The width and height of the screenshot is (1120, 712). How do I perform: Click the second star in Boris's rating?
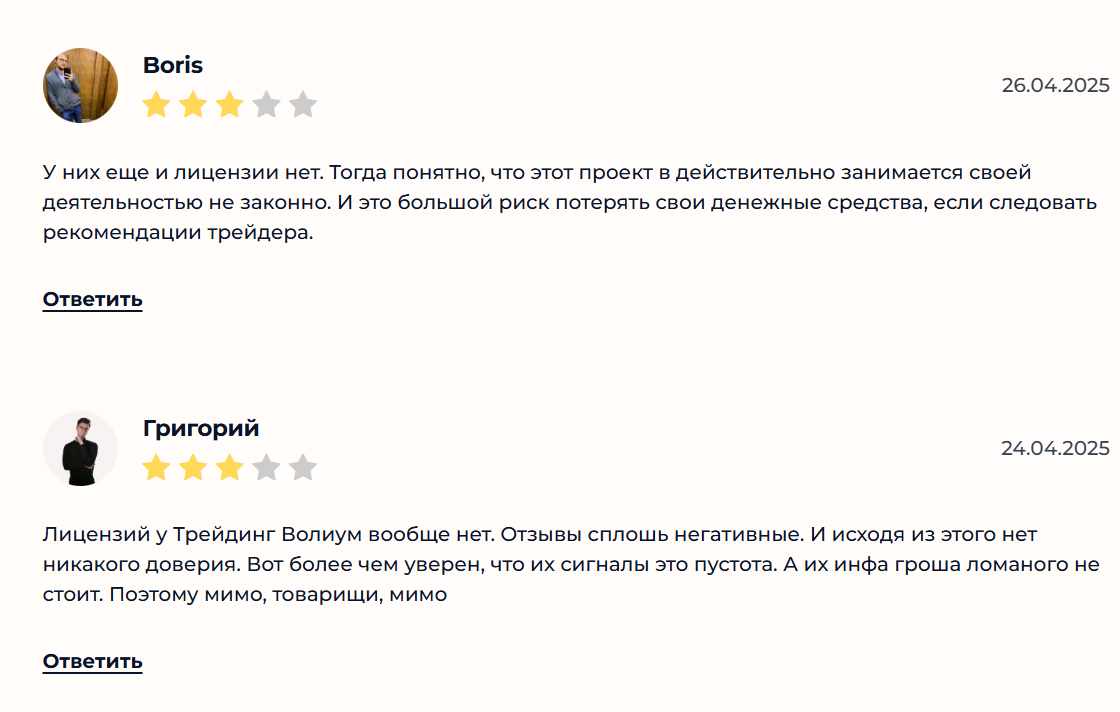(x=193, y=104)
